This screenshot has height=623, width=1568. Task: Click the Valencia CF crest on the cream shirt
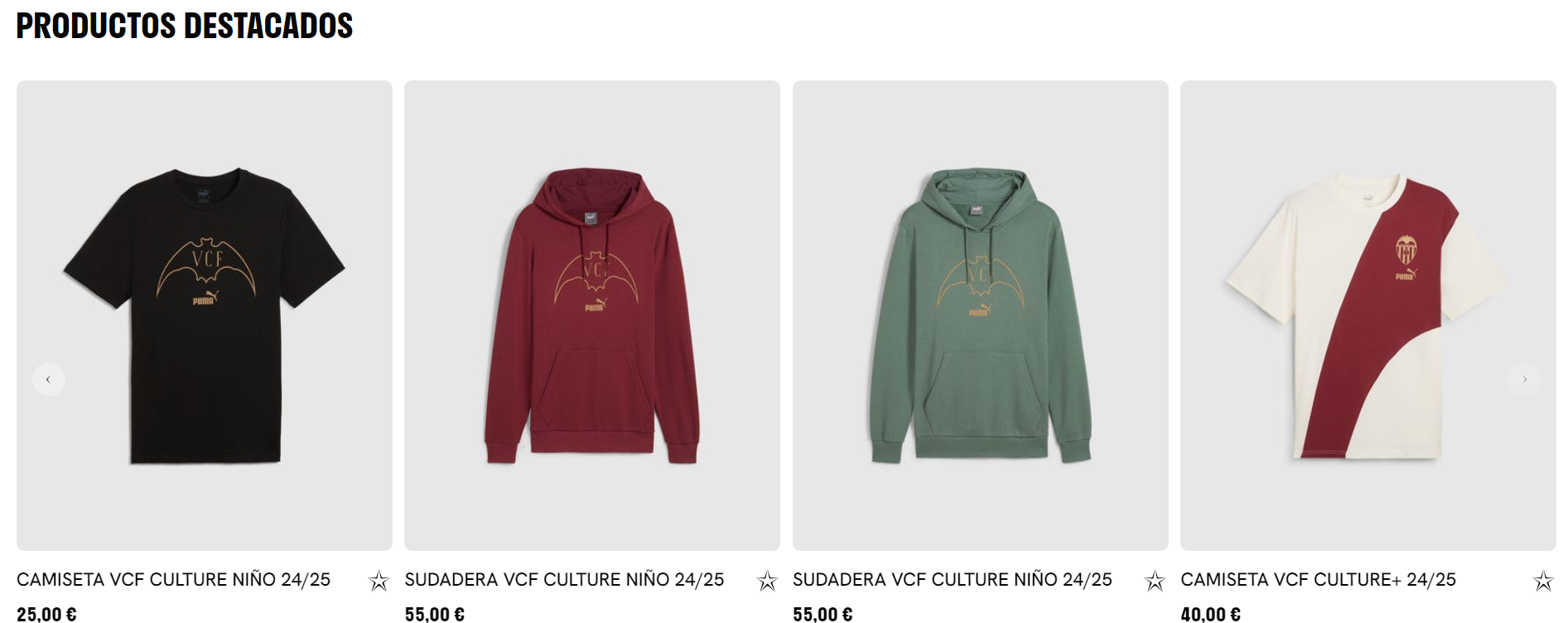click(x=1406, y=249)
